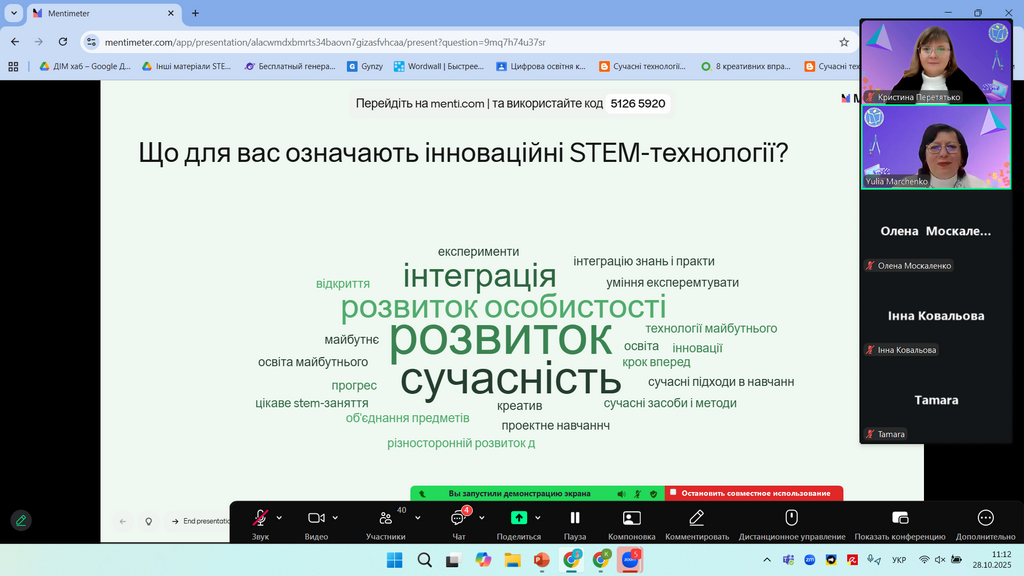Click End presentation in Mentimeter

199,521
